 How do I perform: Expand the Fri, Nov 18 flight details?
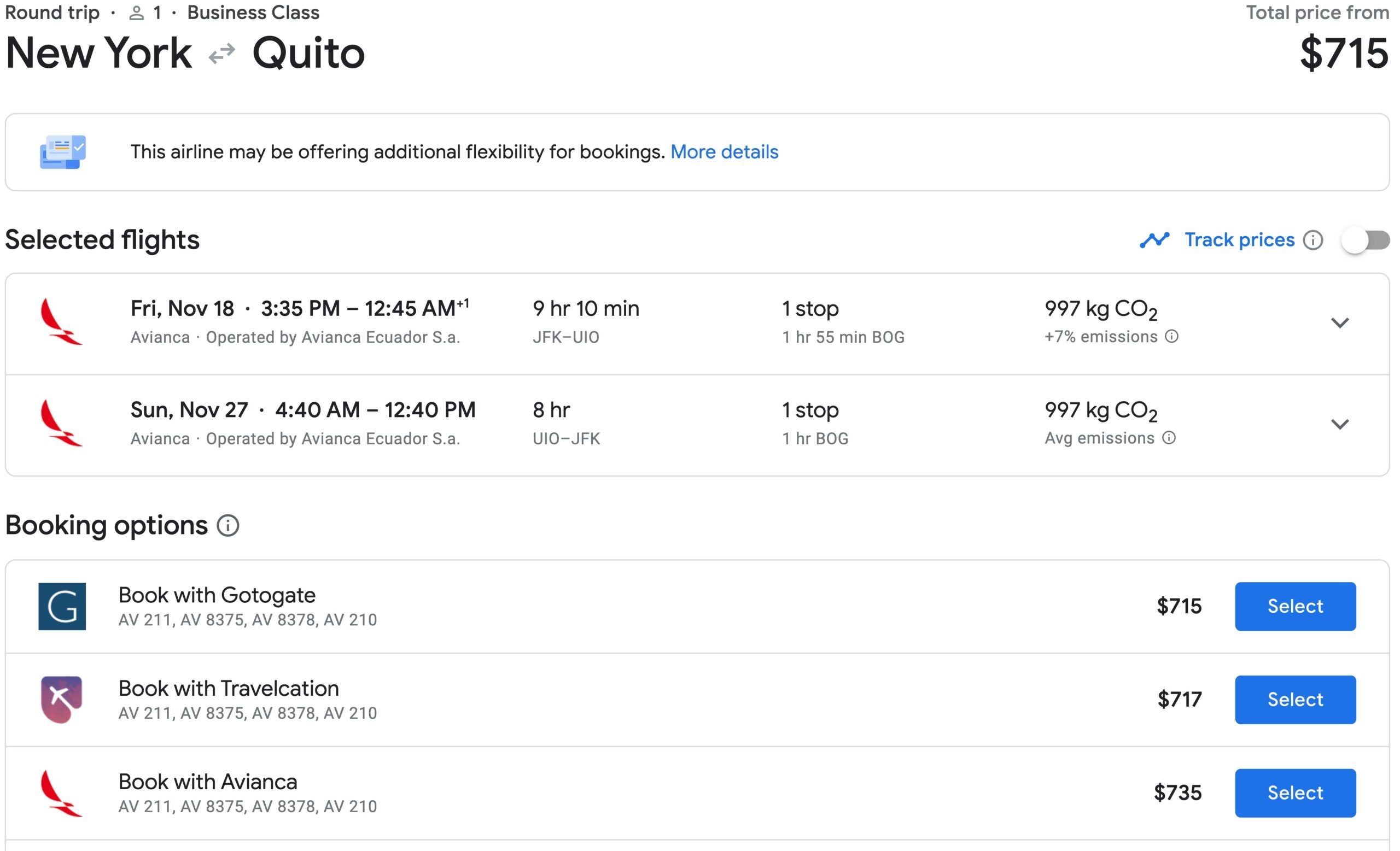pyautogui.click(x=1340, y=323)
